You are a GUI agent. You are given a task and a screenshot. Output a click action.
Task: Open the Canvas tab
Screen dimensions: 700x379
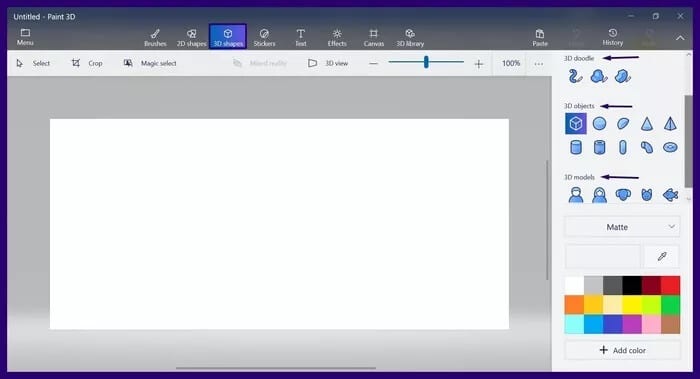(374, 37)
